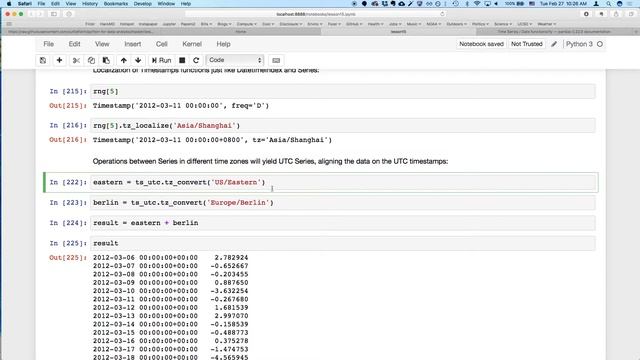Open the Weather bookmarks folder
The height and width of the screenshot is (360, 640).
tap(547, 24)
